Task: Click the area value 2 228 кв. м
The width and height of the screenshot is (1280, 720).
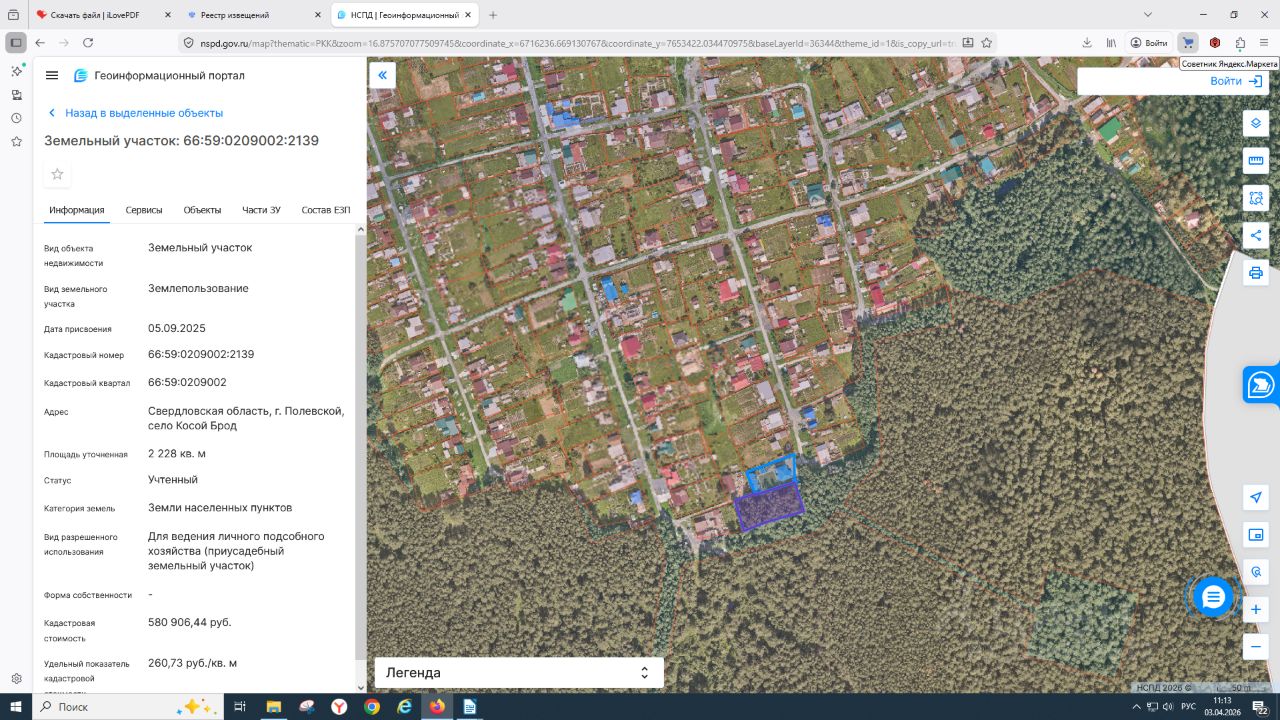Action: coord(177,453)
